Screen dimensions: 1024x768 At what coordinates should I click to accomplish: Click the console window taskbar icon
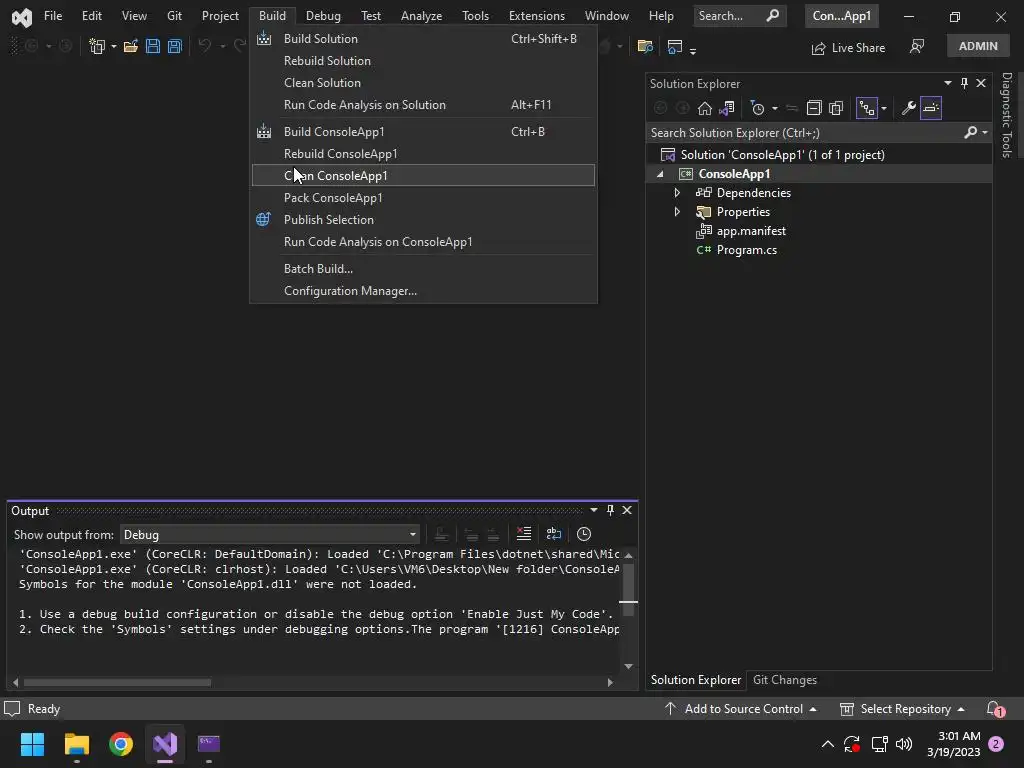pos(209,744)
